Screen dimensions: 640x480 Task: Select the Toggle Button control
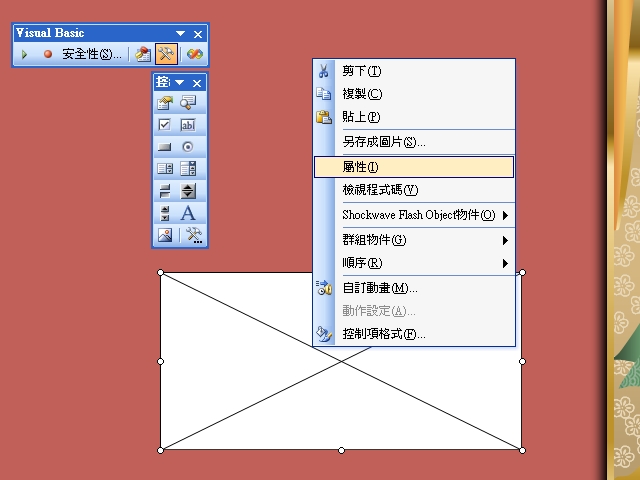click(x=164, y=191)
